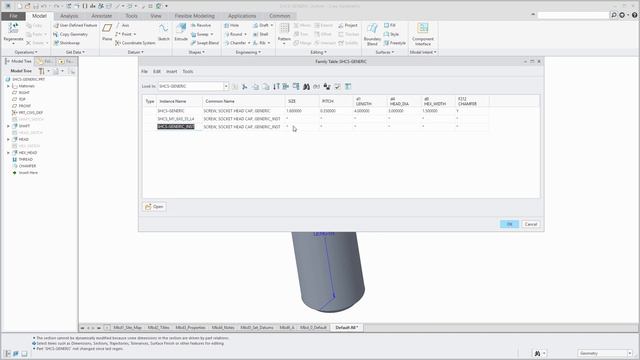Click User Defined Feature
Image resolution: width=640 pixels, height=360 pixels.
click(75, 25)
